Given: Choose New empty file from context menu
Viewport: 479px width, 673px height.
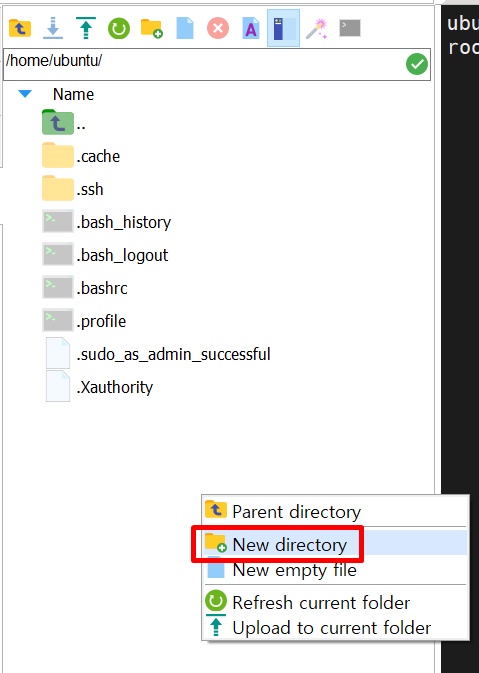Looking at the screenshot, I should [335, 570].
